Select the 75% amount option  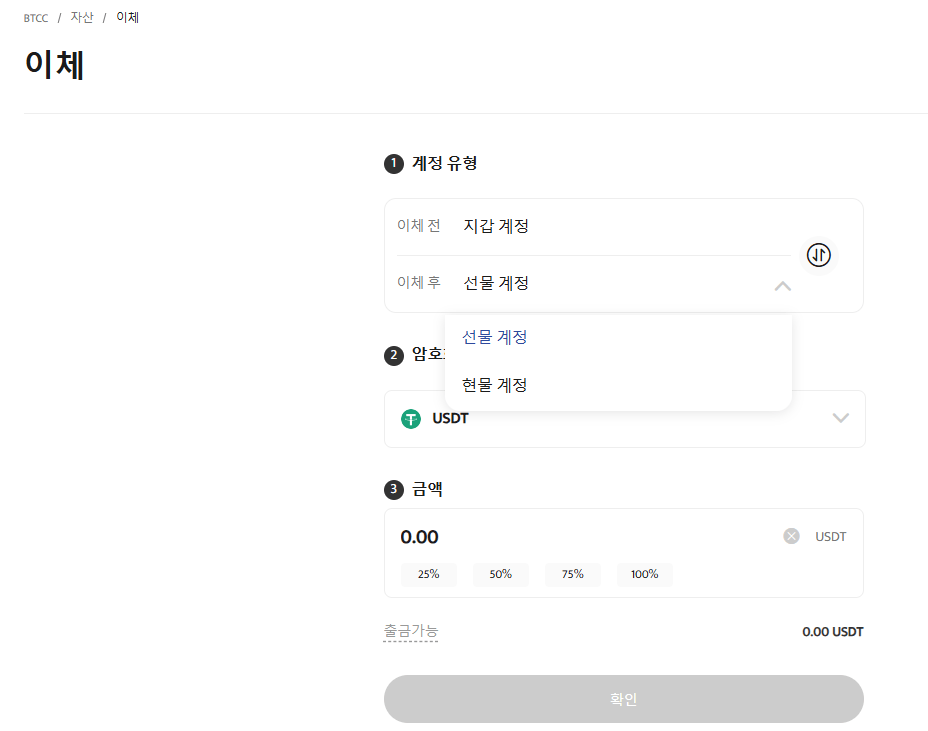(572, 574)
